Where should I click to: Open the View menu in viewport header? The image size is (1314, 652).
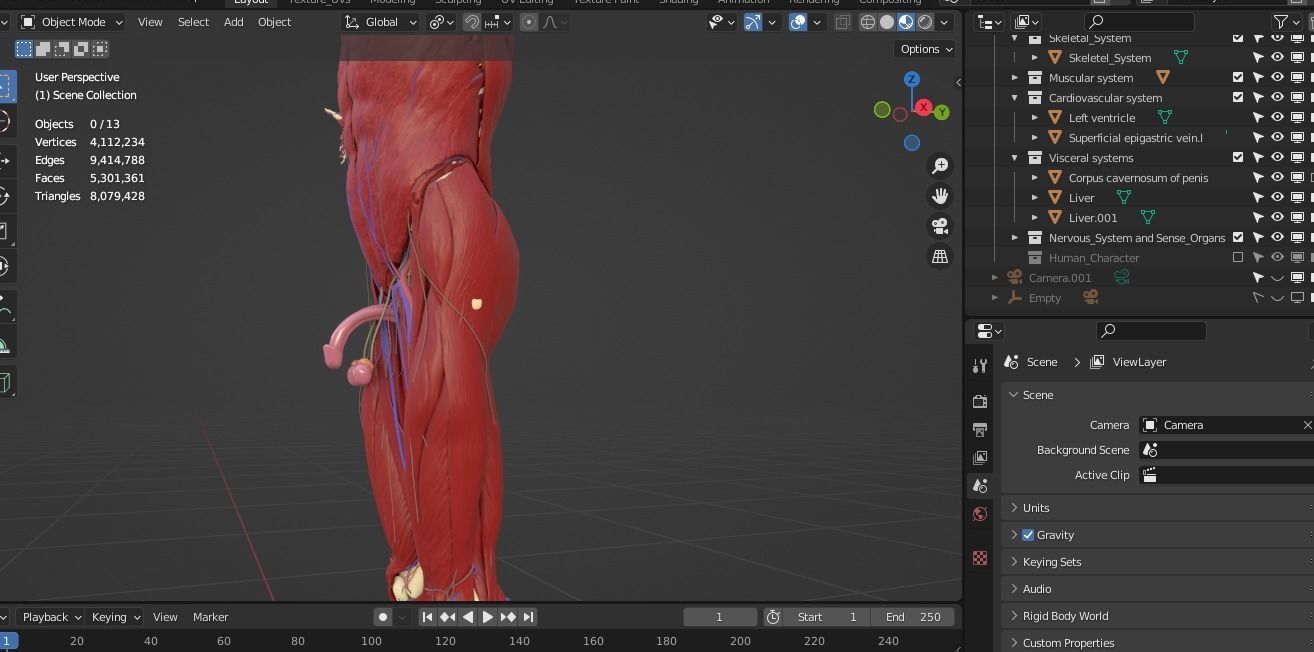[150, 22]
